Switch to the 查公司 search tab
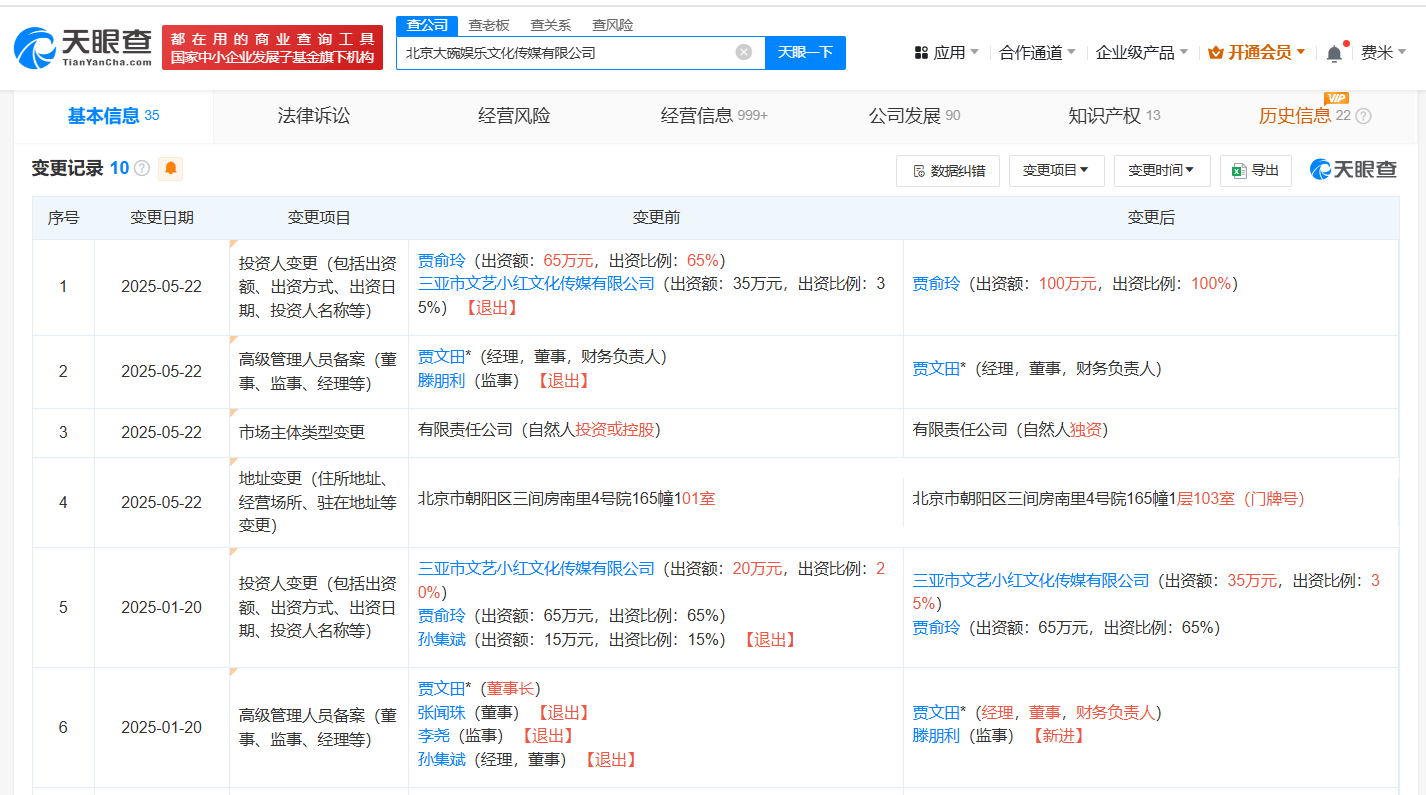Image resolution: width=1426 pixels, height=795 pixels. (427, 25)
